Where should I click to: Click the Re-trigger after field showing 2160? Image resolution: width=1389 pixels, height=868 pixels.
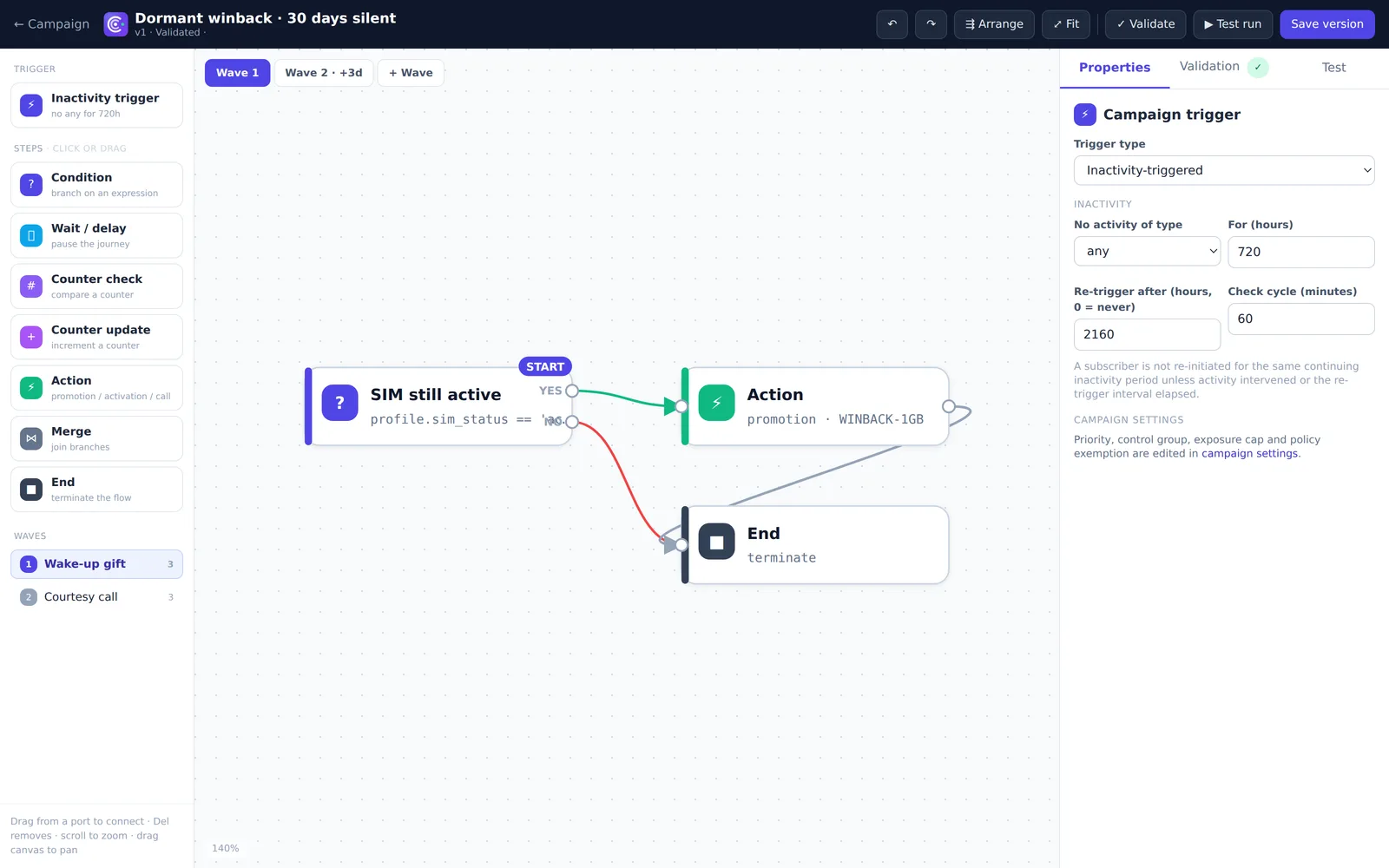[x=1147, y=334]
